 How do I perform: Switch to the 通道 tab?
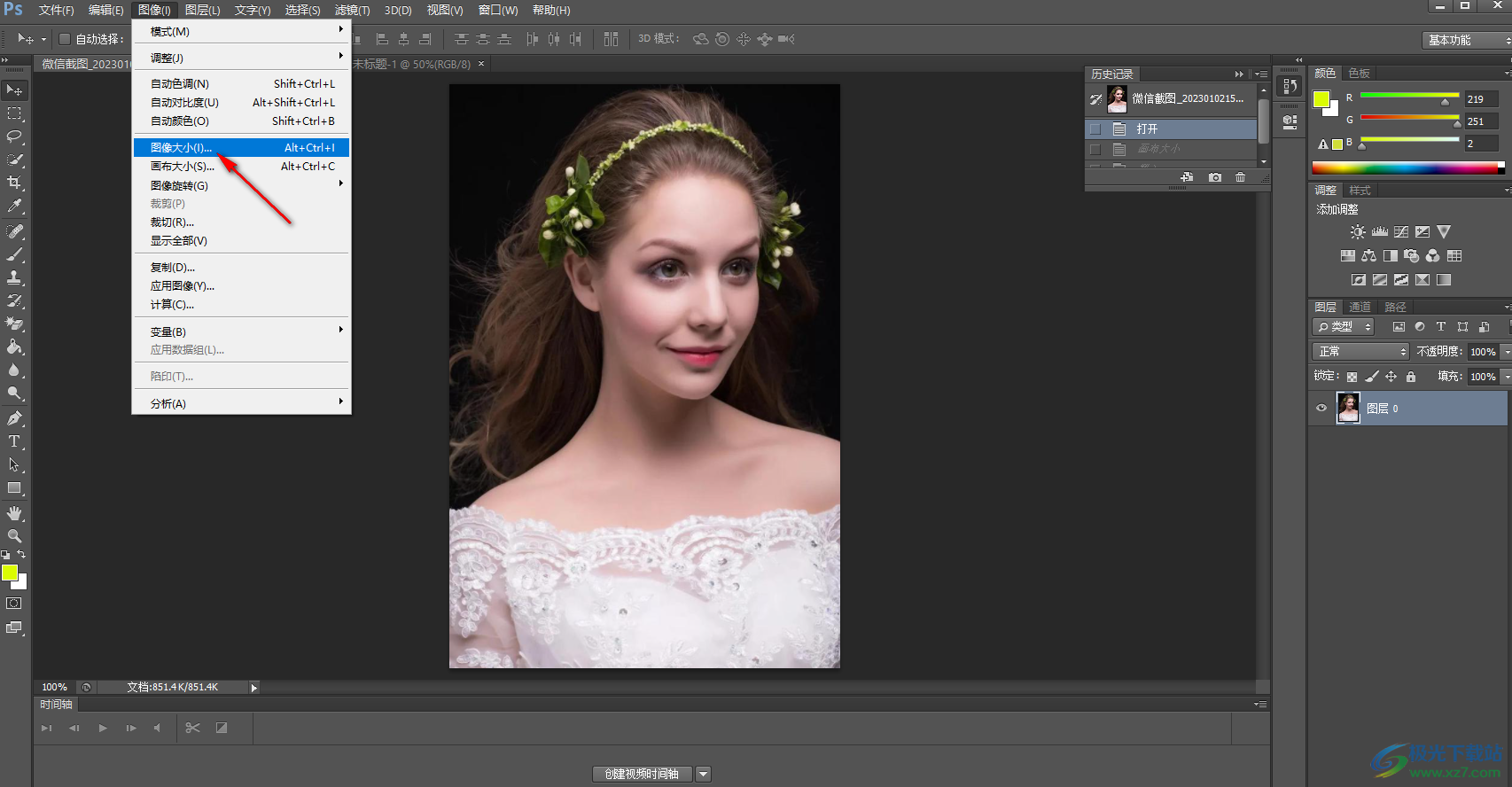1360,307
